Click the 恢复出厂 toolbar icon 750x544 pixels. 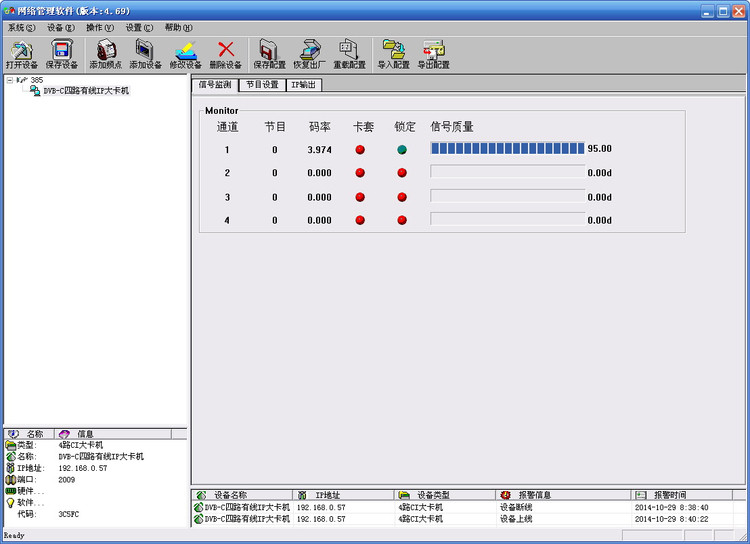point(309,50)
